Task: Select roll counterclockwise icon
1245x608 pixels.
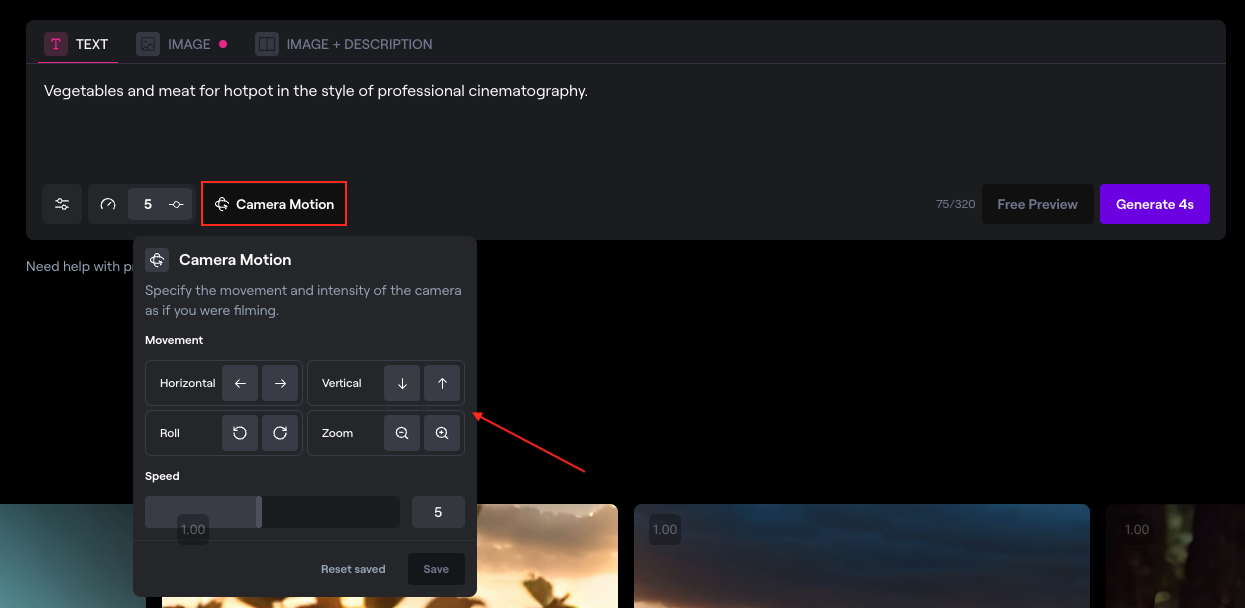Action: click(x=240, y=433)
